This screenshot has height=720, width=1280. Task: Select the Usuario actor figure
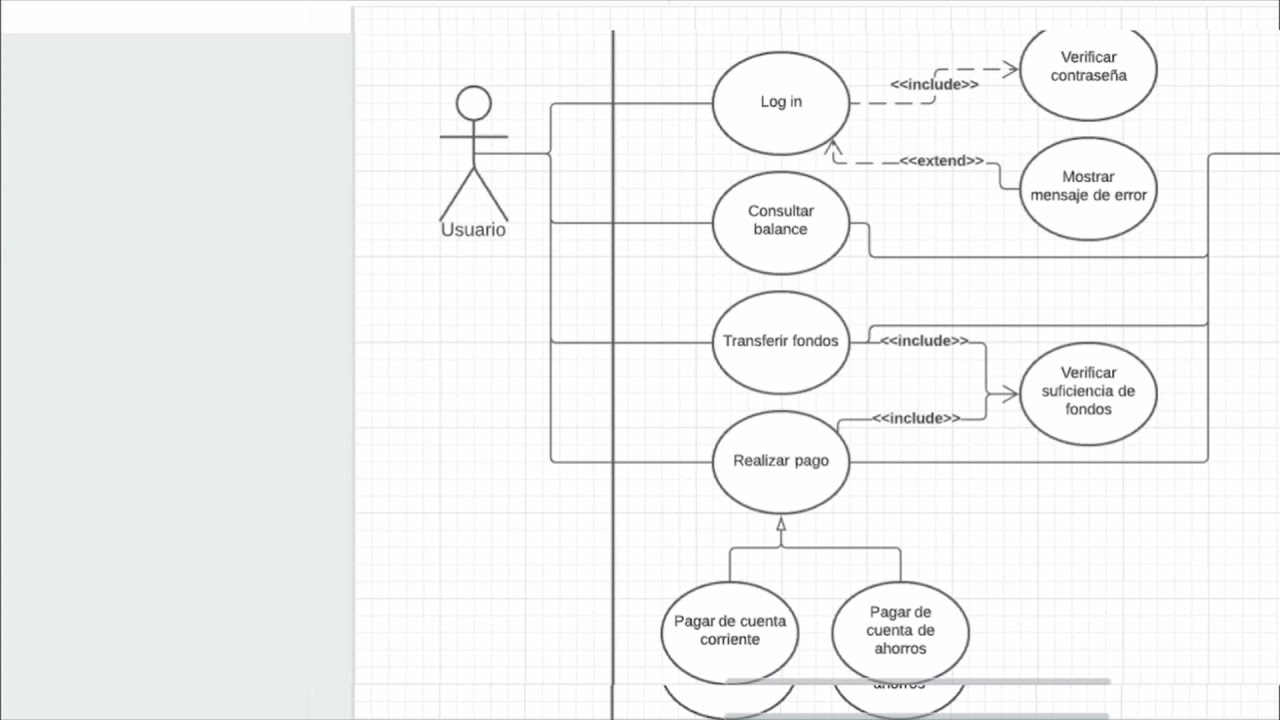[474, 153]
